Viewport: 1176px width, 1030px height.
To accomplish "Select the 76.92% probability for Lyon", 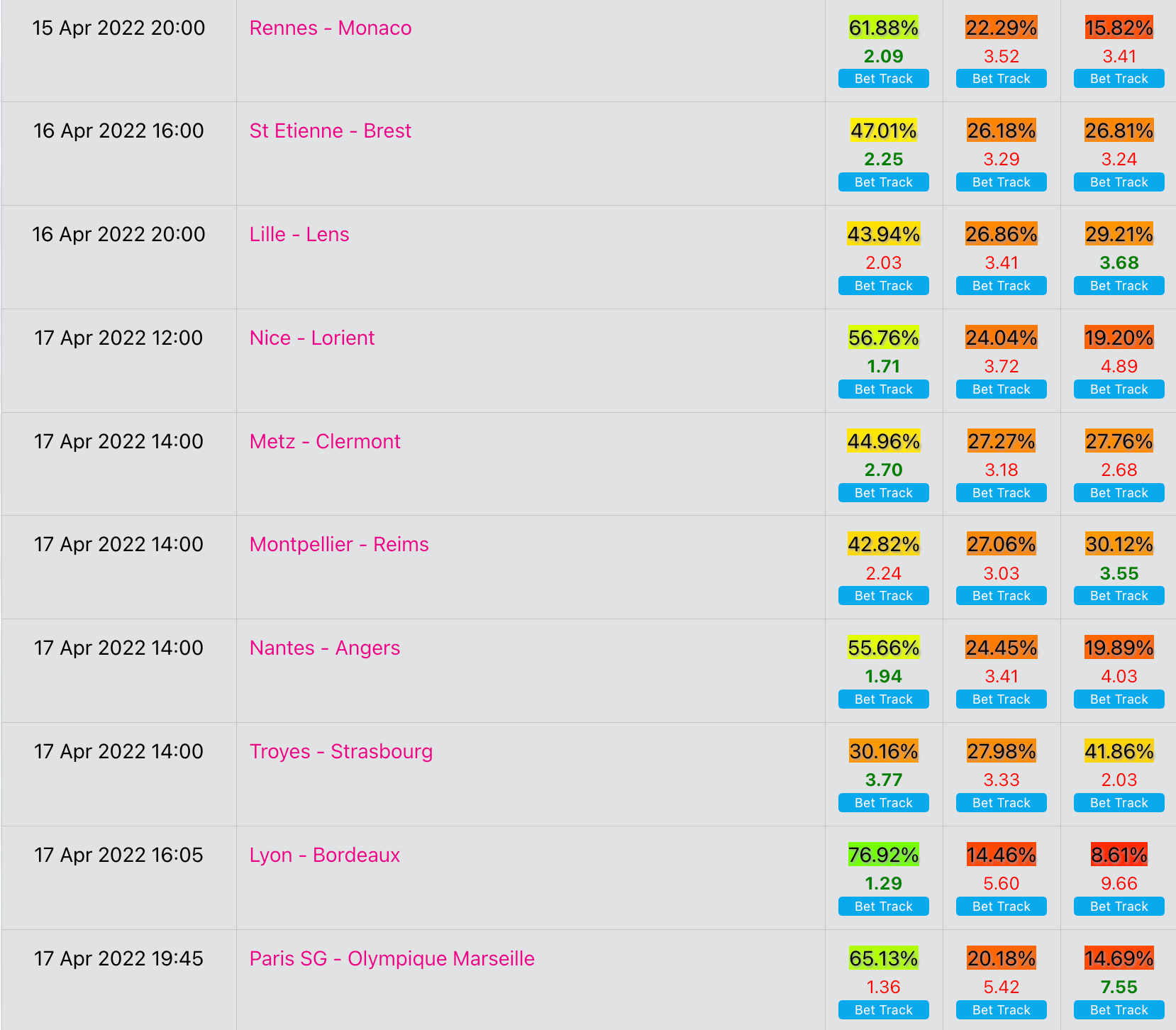I will pos(884,855).
